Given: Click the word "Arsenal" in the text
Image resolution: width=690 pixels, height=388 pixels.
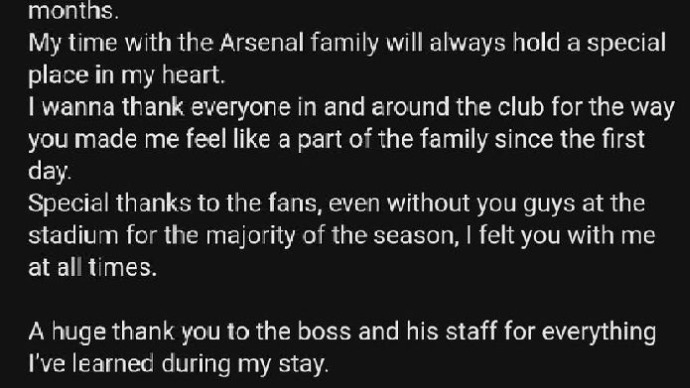Looking at the screenshot, I should pos(262,43).
